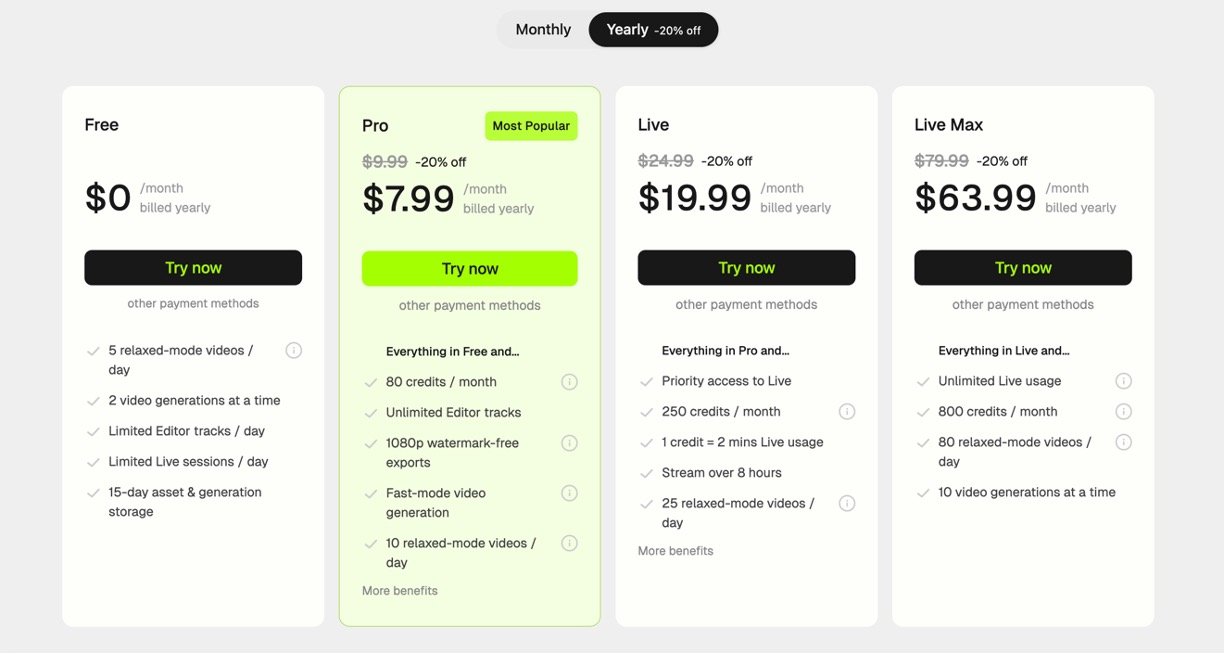Select Yearly billing with 20% off
Screen dimensions: 1224x654
click(x=653, y=30)
